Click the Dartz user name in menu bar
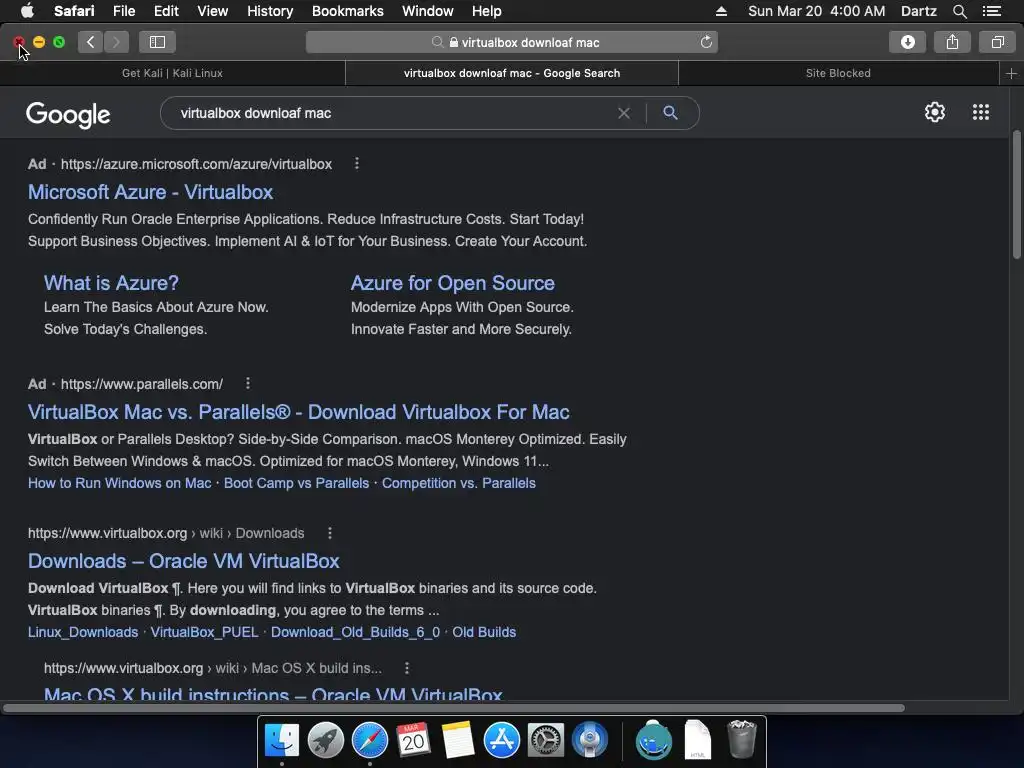1024x768 pixels. [919, 11]
